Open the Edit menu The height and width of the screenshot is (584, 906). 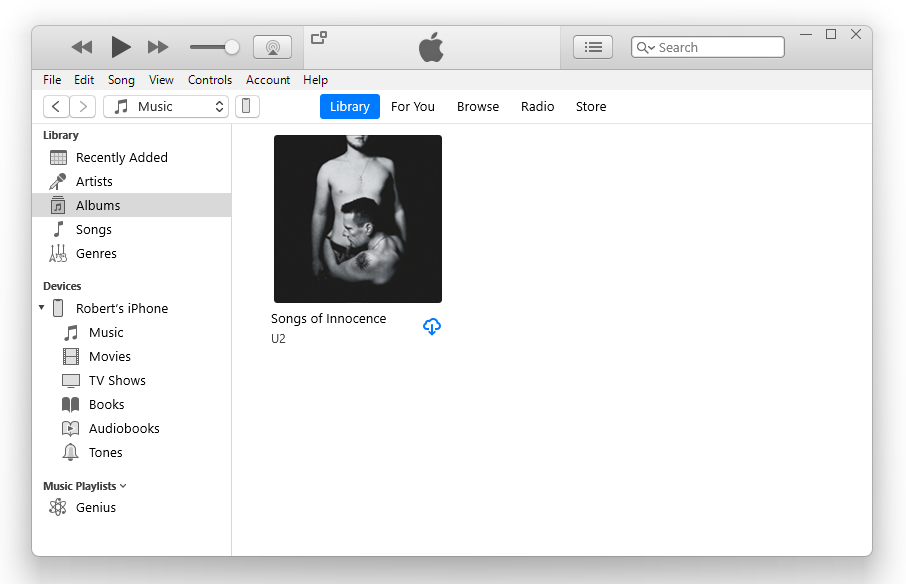pyautogui.click(x=84, y=80)
